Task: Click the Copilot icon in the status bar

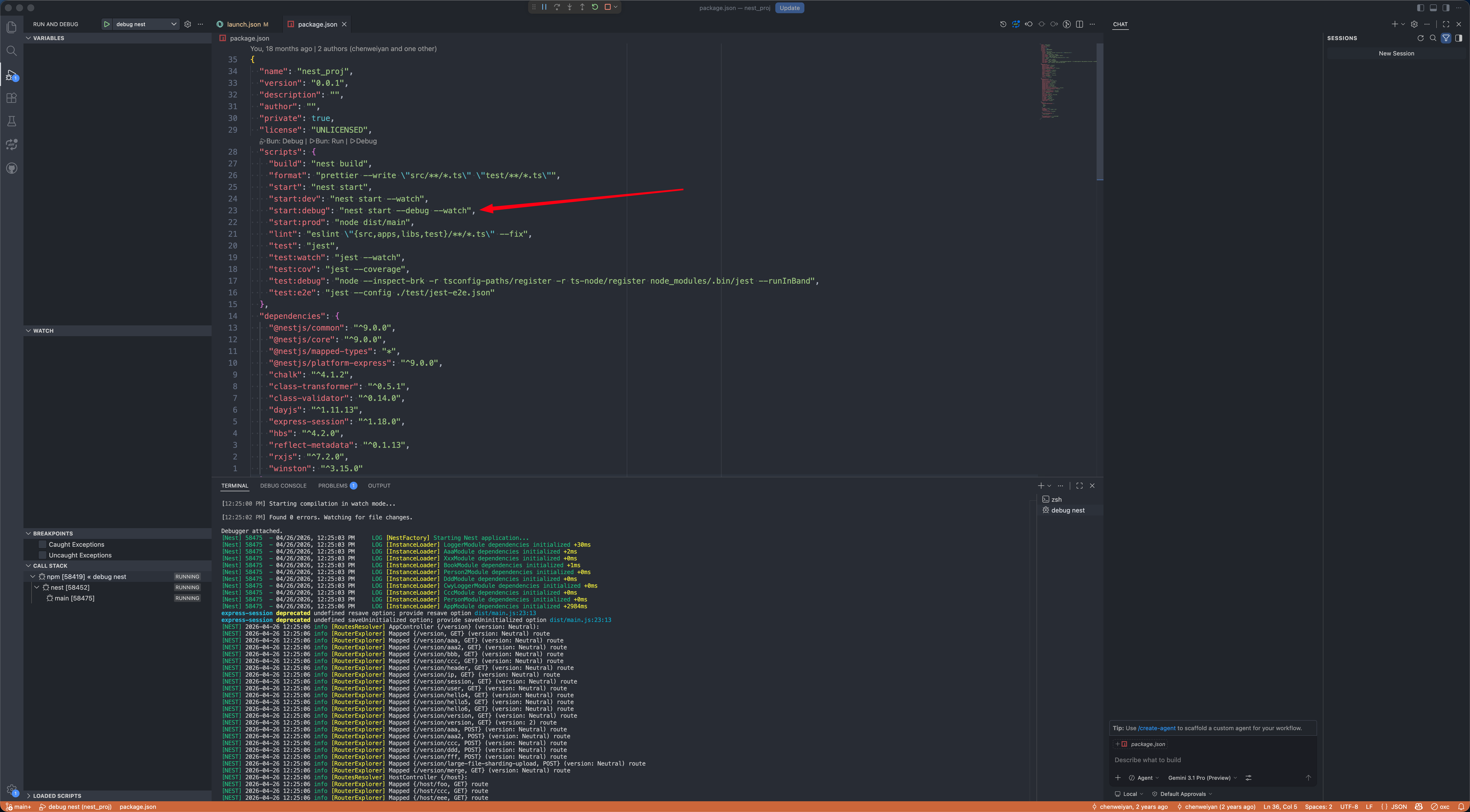Action: [x=1419, y=807]
